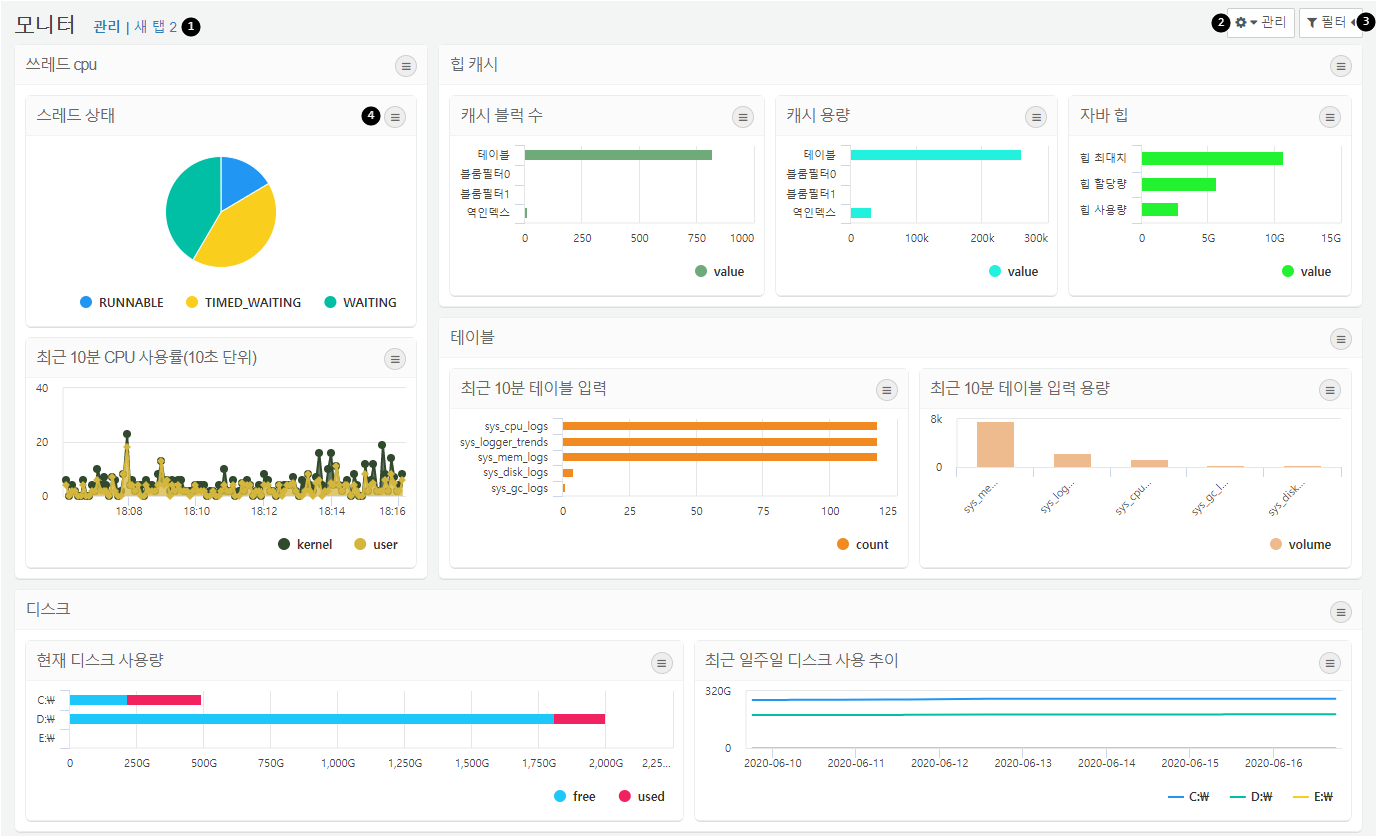
Task: Open menu icon of 테이블 입력 용량 widget
Action: pos(1330,390)
